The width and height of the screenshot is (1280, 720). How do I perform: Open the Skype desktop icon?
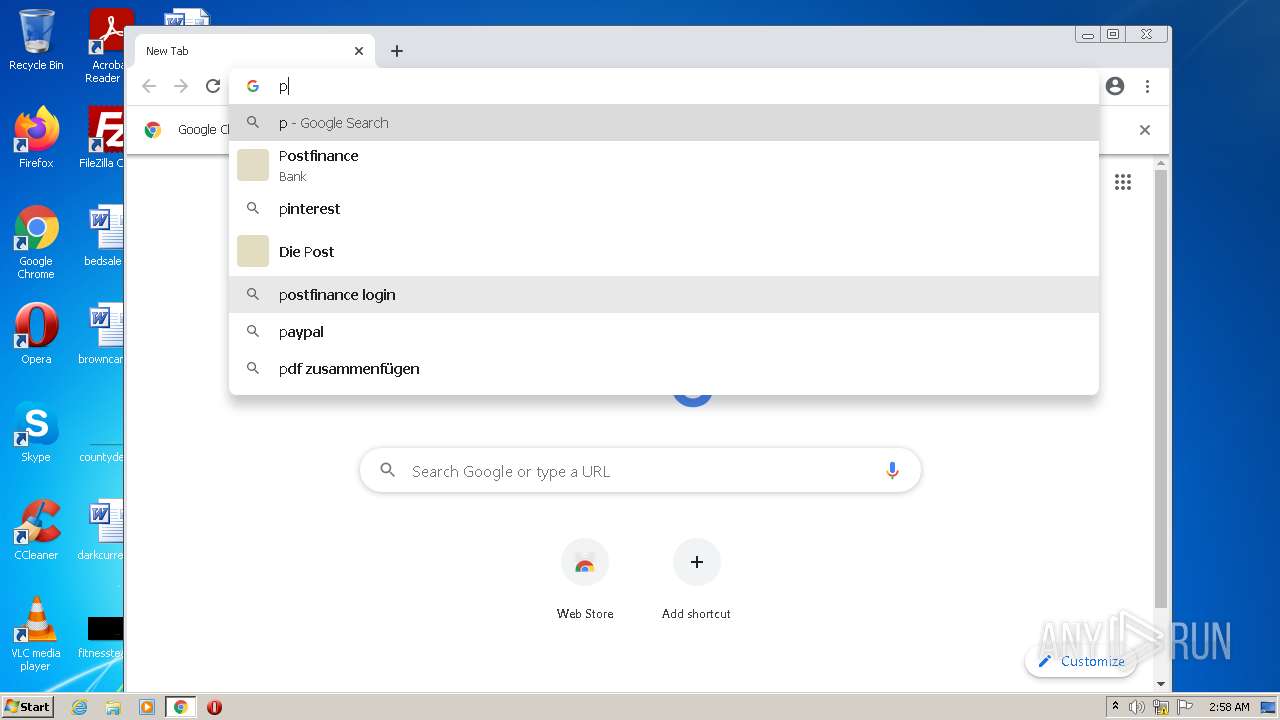point(36,432)
